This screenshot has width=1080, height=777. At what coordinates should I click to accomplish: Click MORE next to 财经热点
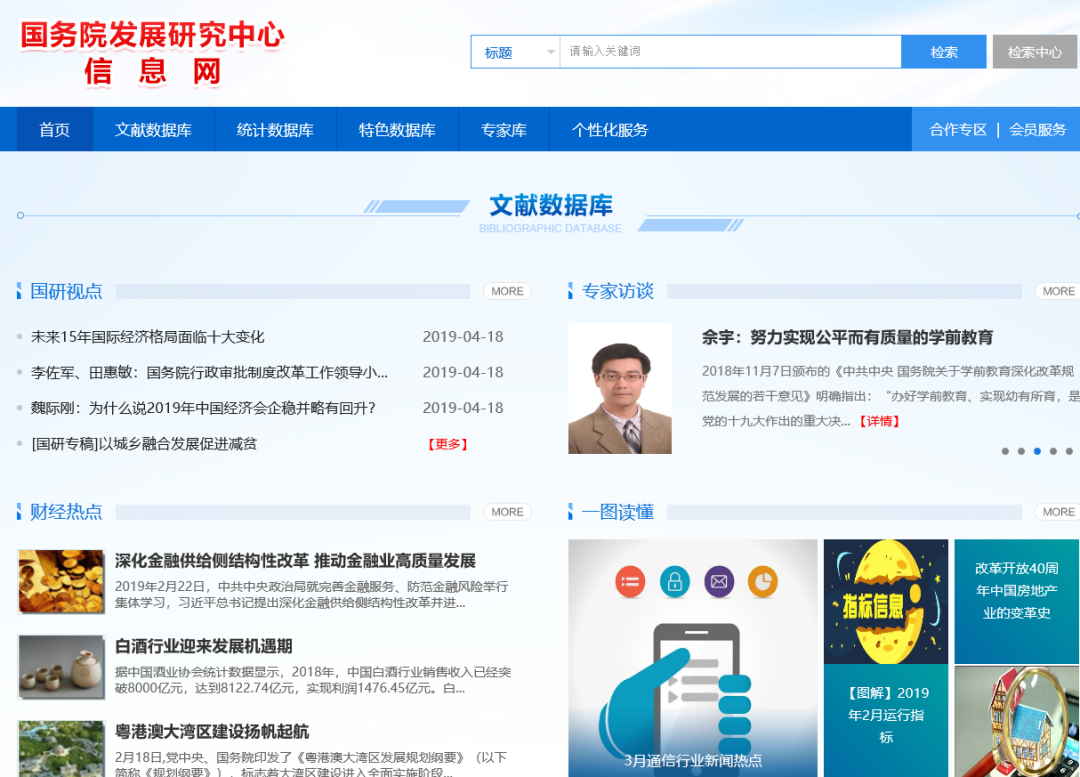(506, 511)
